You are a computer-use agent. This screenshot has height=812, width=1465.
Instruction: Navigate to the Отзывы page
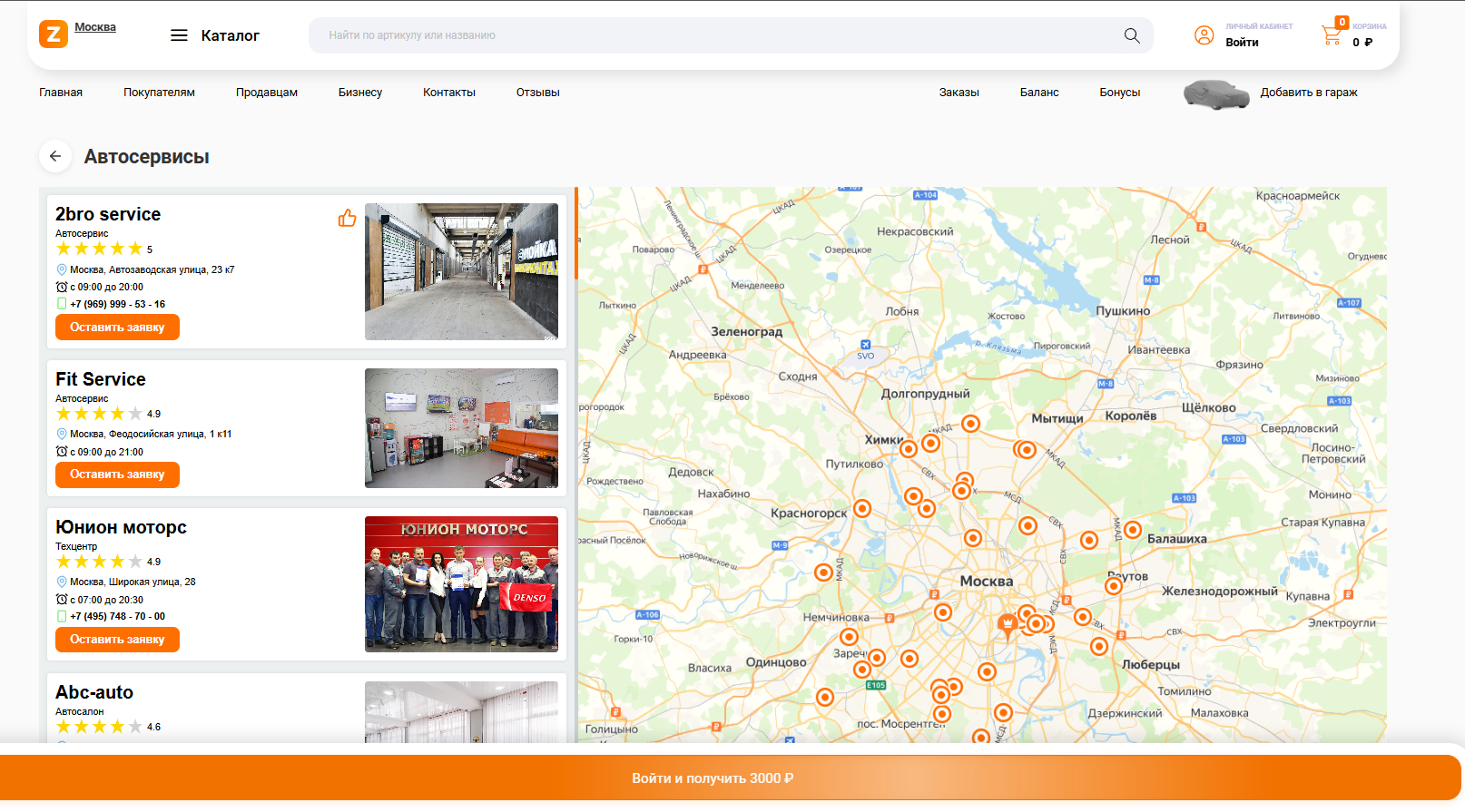tap(537, 93)
